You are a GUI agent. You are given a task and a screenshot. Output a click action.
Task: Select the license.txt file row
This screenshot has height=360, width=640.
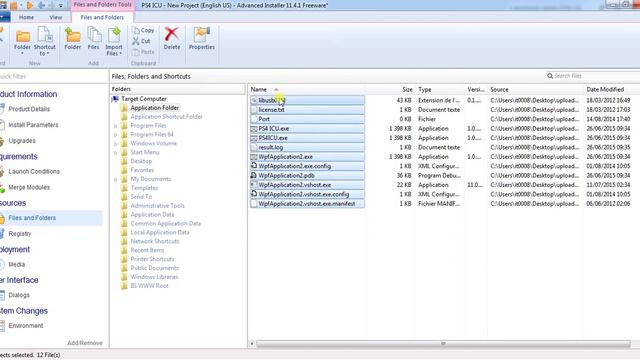click(x=307, y=110)
